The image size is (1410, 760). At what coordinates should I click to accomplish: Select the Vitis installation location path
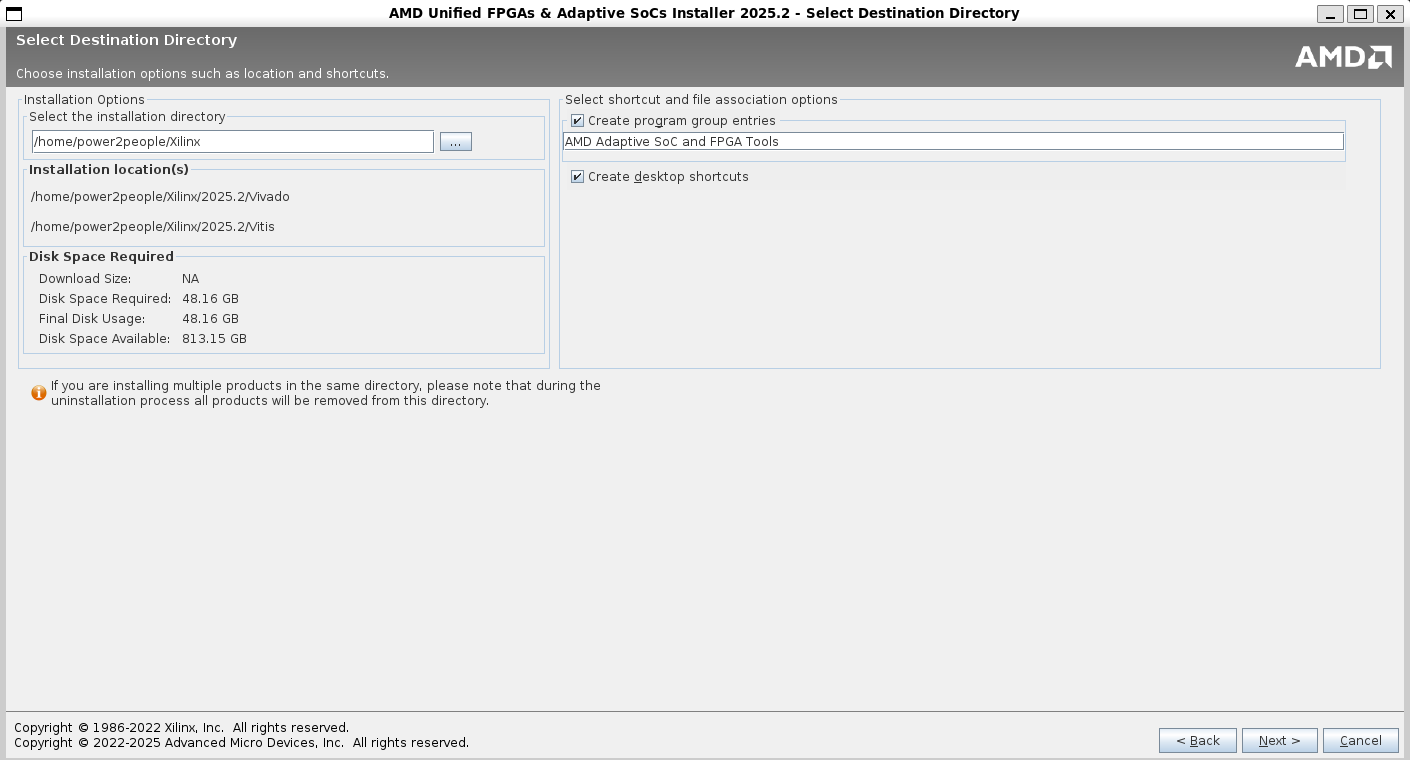[153, 227]
